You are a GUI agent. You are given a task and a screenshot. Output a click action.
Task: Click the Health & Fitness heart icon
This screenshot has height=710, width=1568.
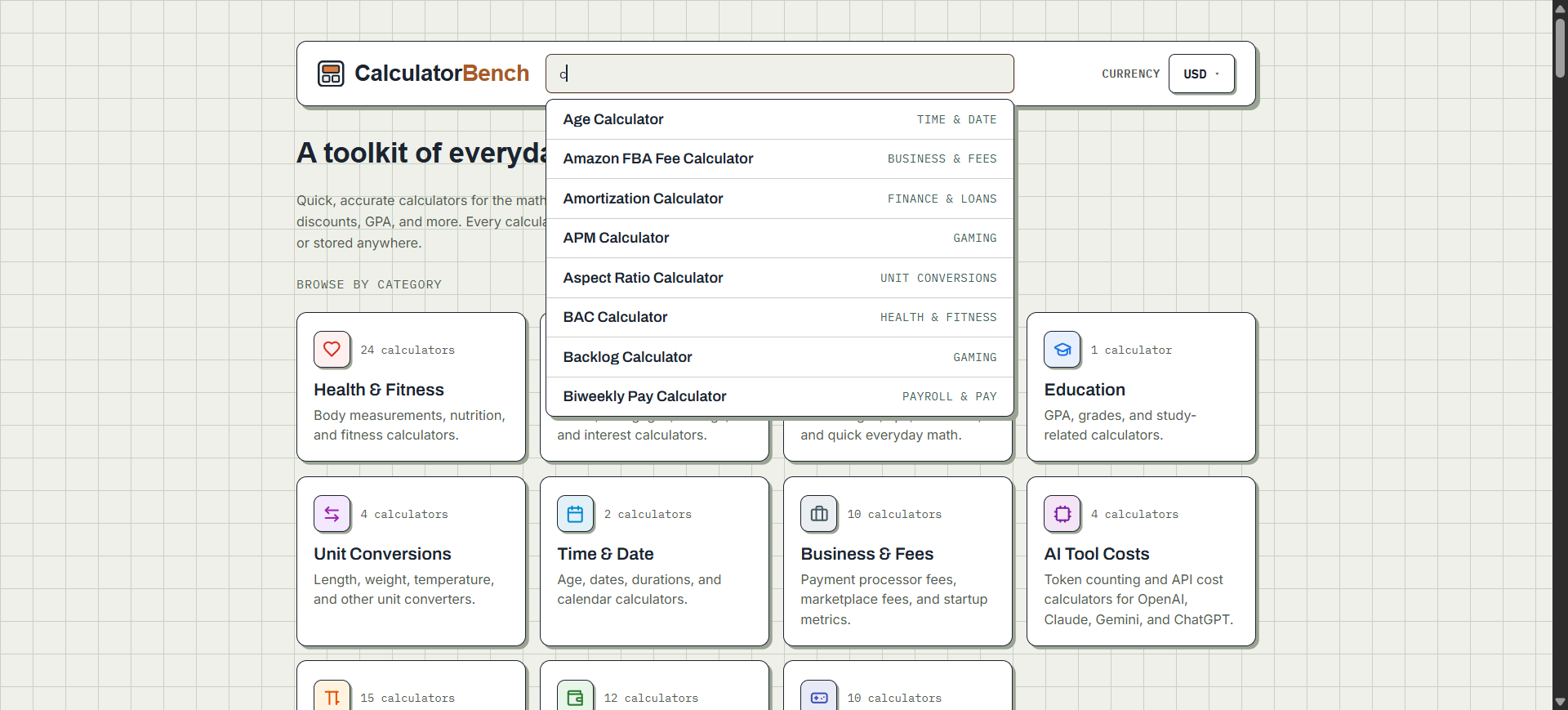click(332, 350)
